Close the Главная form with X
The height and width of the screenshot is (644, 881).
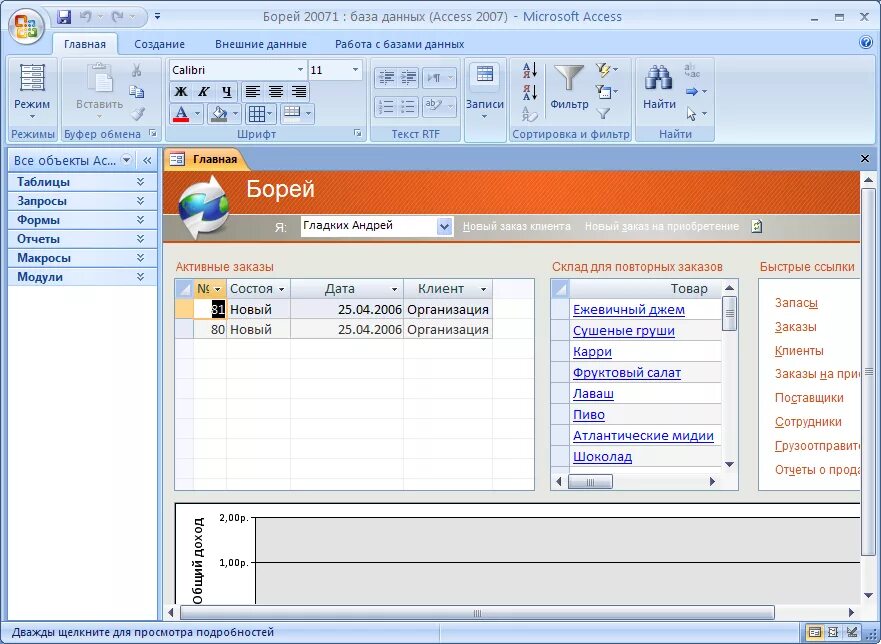[865, 159]
